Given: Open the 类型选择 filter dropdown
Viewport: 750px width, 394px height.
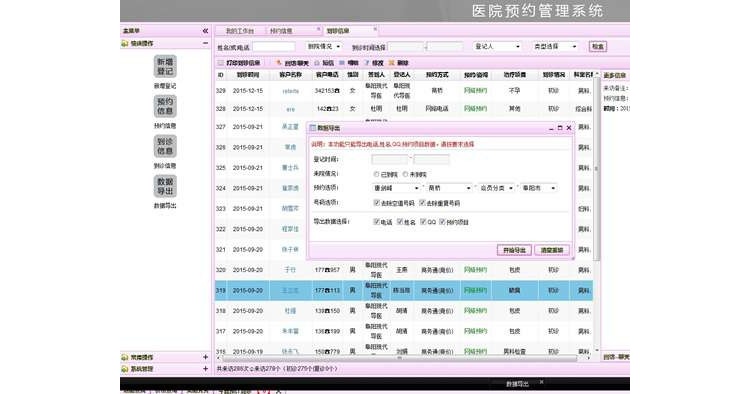Looking at the screenshot, I should [x=555, y=46].
